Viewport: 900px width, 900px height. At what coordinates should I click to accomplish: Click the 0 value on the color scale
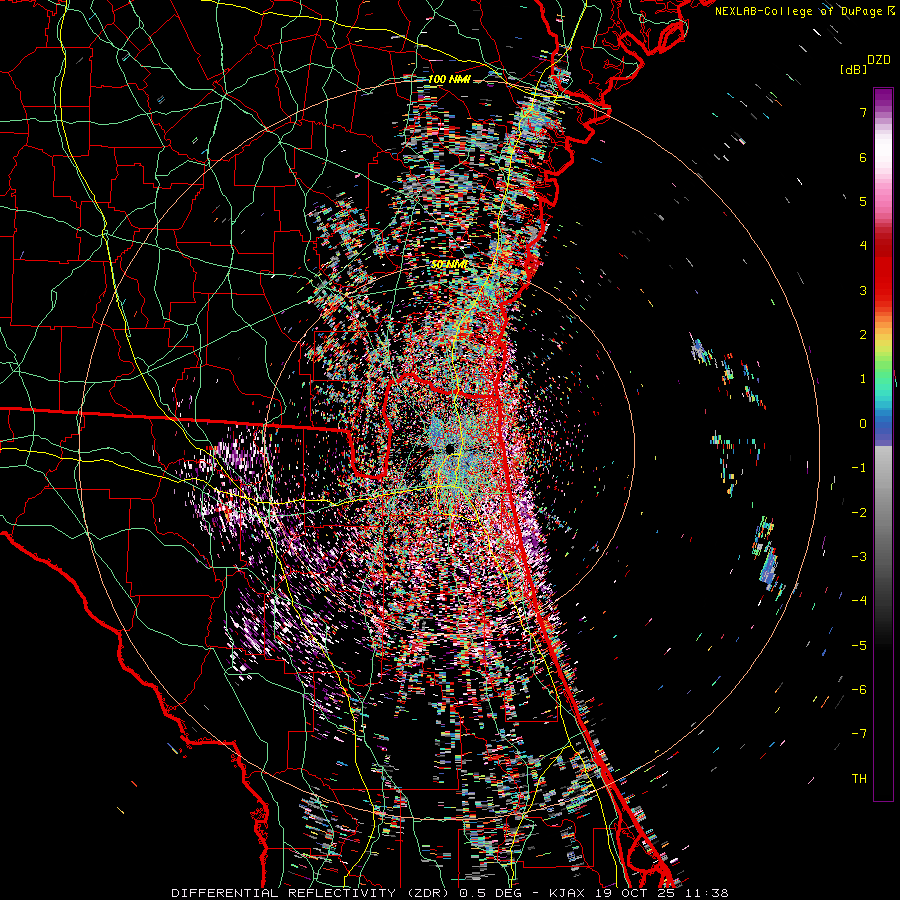(863, 424)
